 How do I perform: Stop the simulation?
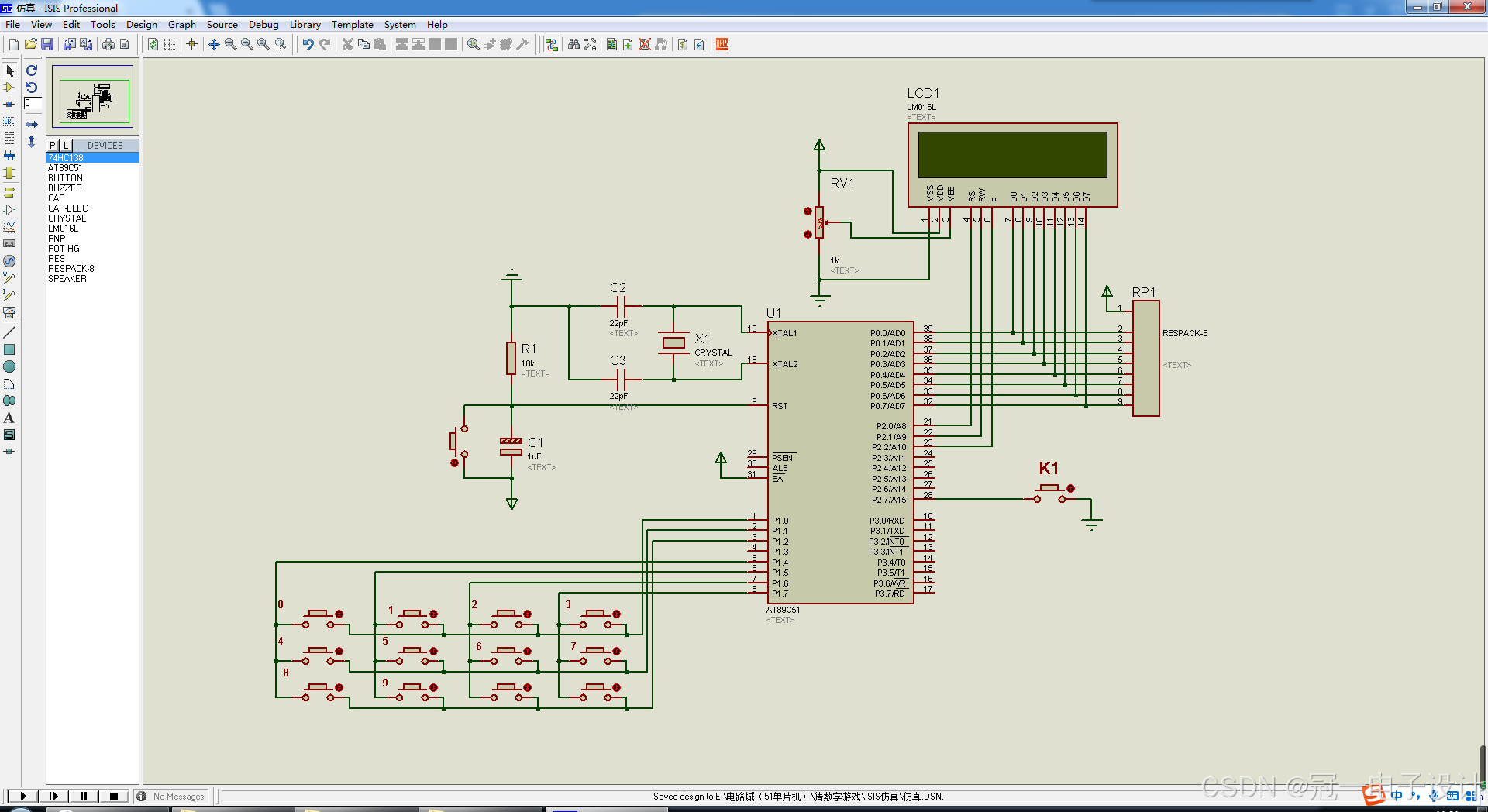113,796
